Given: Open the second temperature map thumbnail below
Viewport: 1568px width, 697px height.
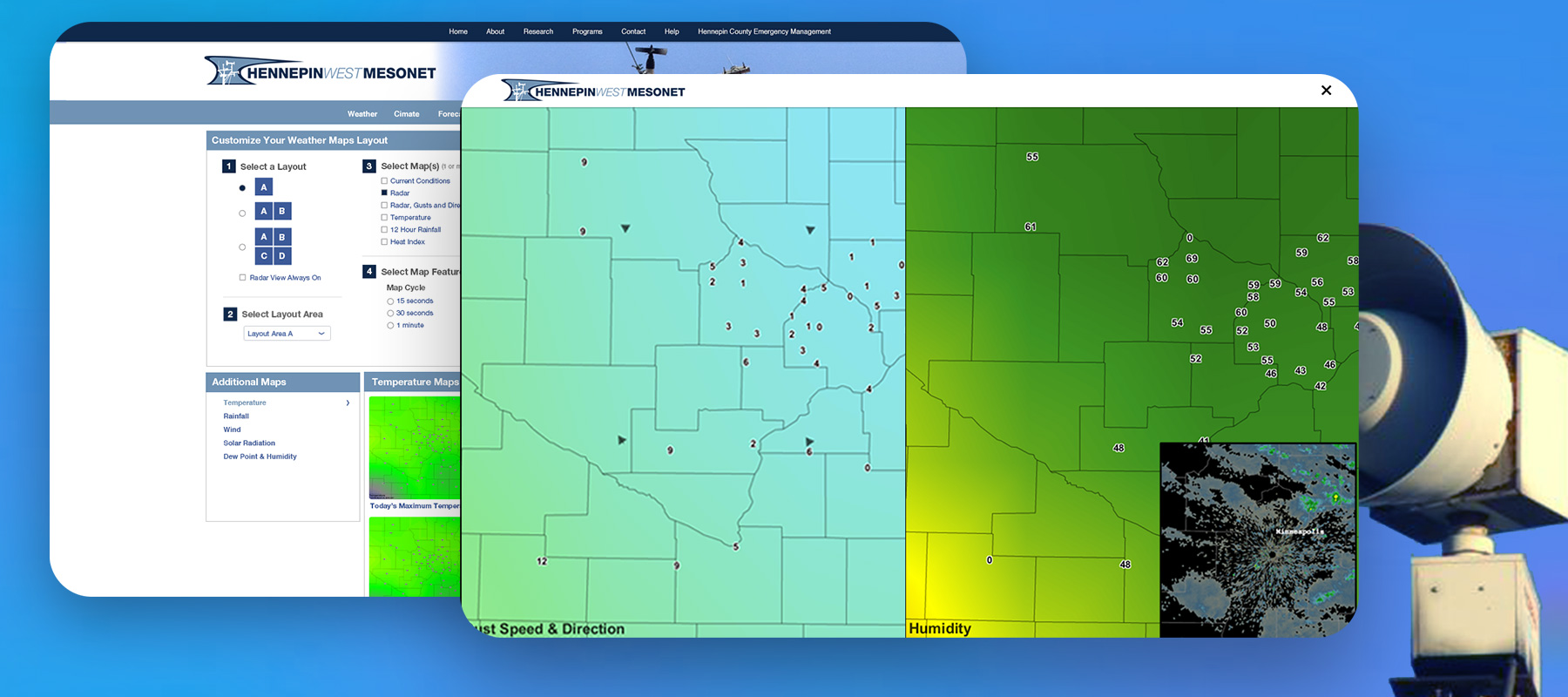Looking at the screenshot, I should pos(415,557).
